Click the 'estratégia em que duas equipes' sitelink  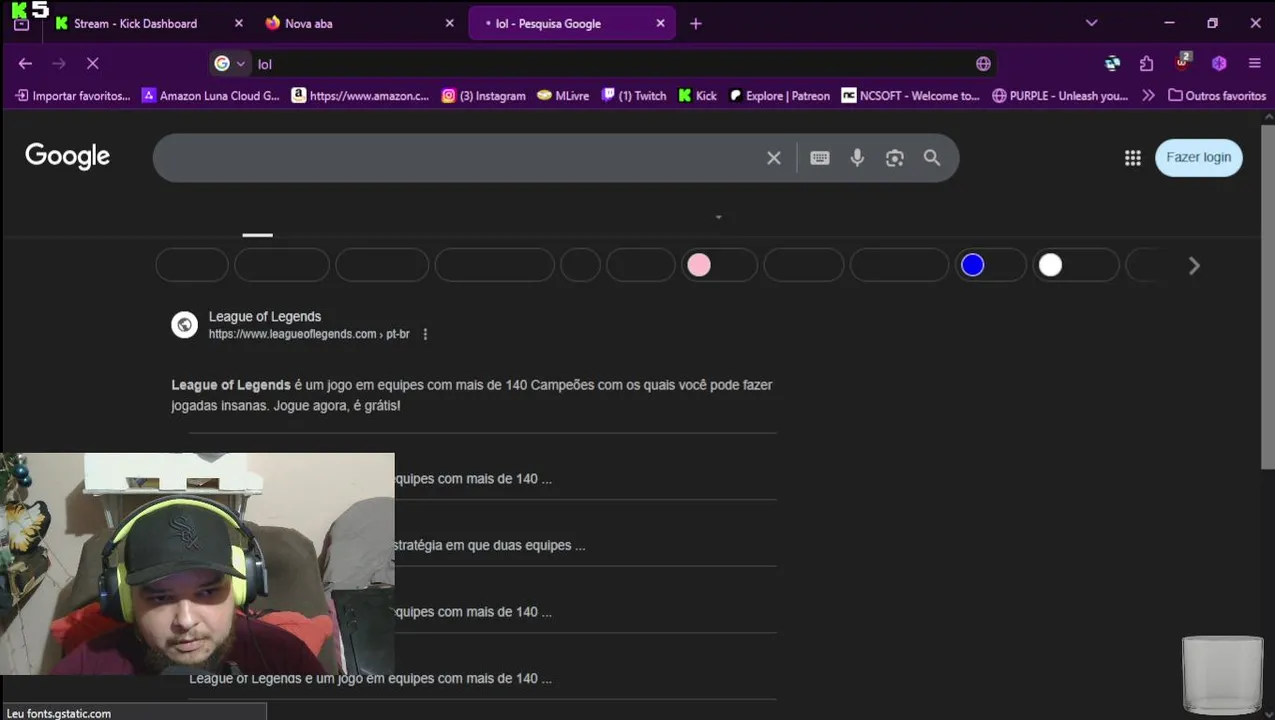coord(490,545)
